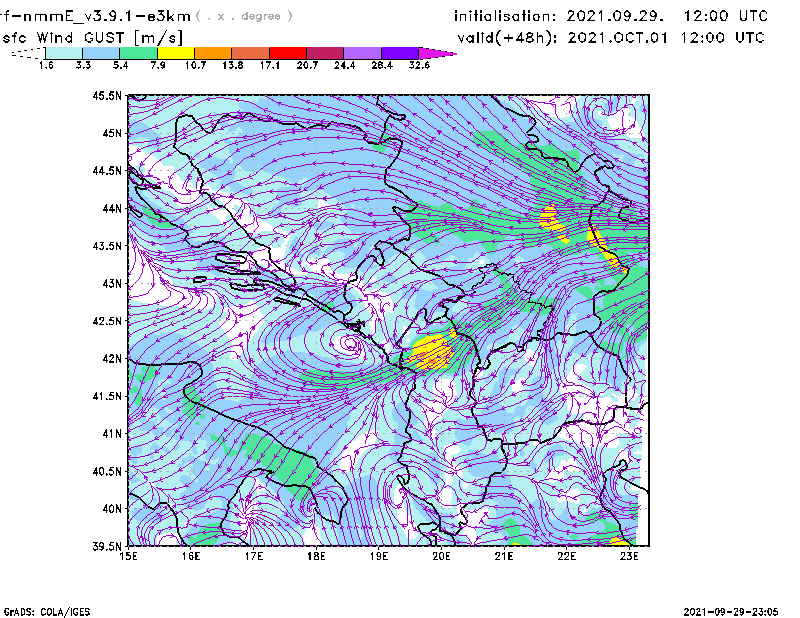This screenshot has width=800, height=618.
Task: Click the magenta arrow end of colorbar
Action: (x=437, y=53)
